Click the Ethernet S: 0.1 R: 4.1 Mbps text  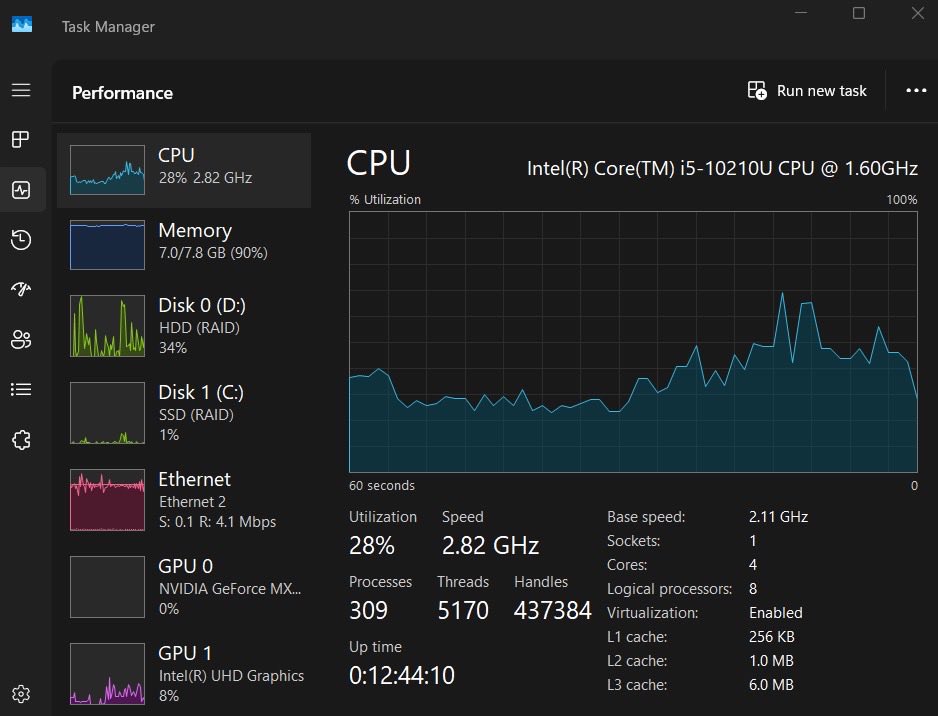[217, 522]
